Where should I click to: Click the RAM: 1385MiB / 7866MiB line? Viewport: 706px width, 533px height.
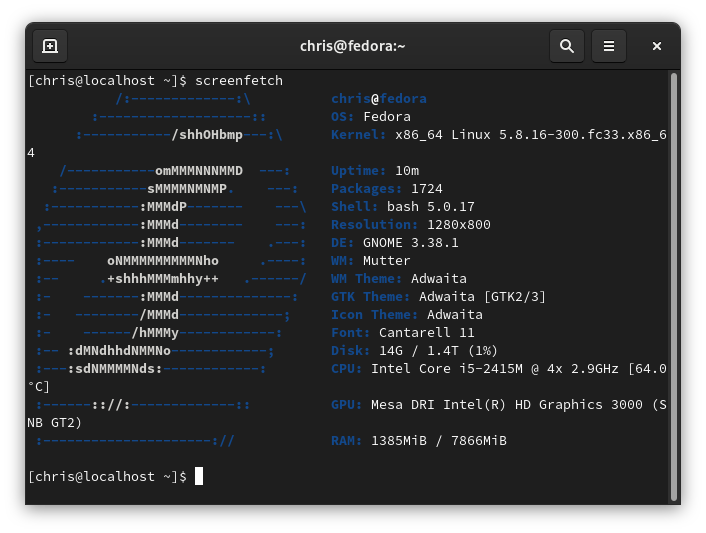[419, 441]
